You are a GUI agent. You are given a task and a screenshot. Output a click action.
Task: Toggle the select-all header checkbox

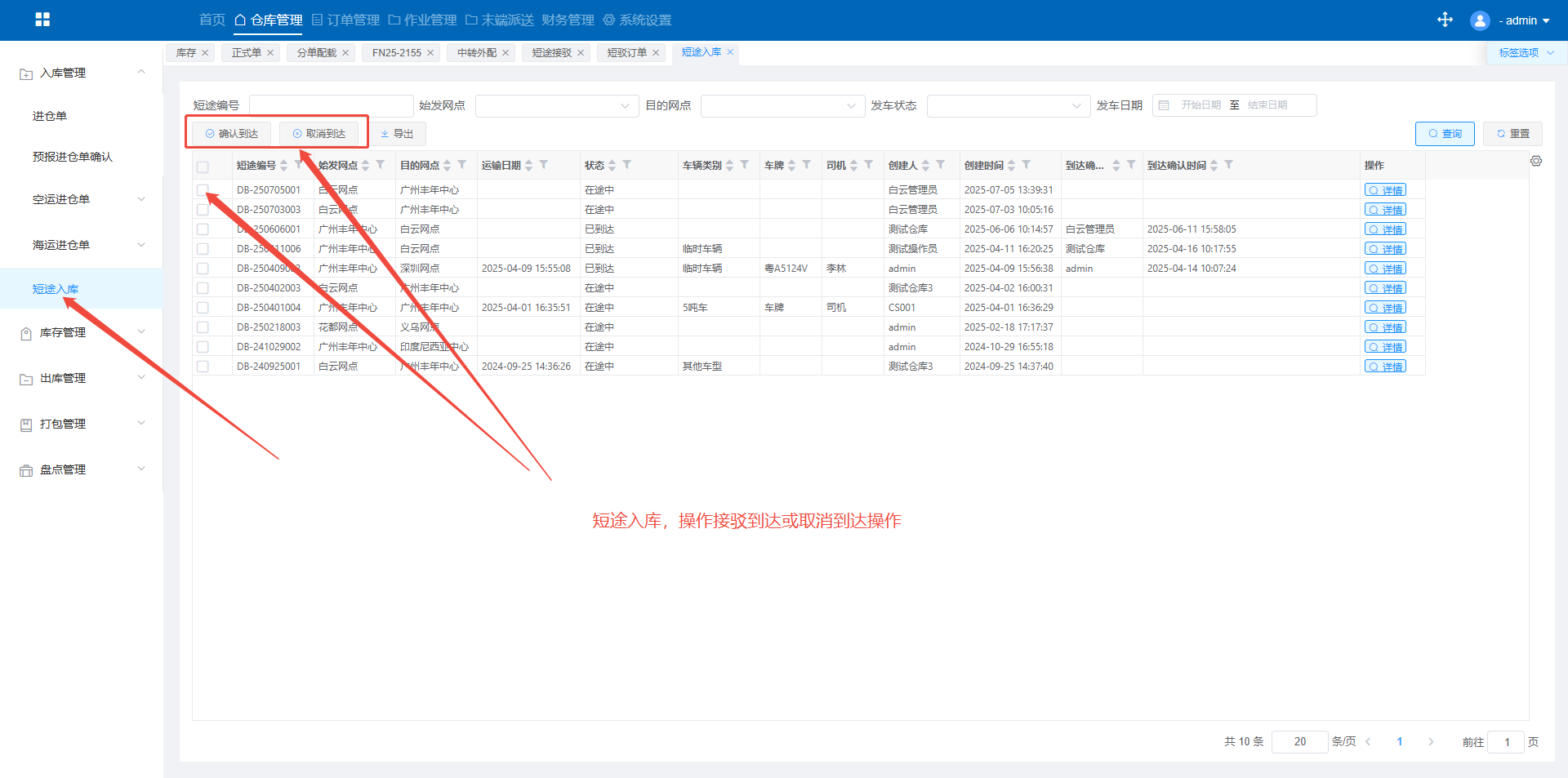pos(203,167)
